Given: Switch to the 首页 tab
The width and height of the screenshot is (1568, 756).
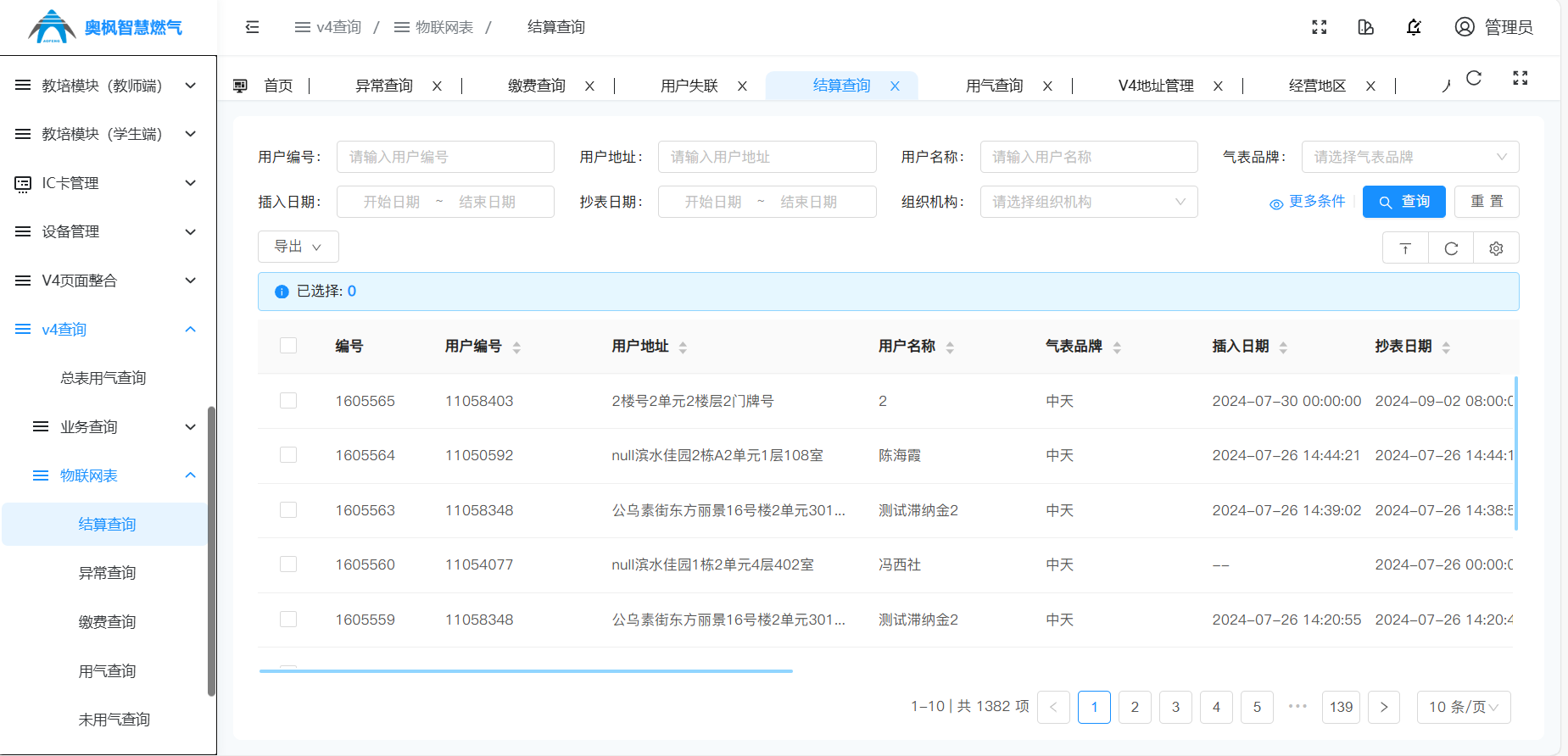Looking at the screenshot, I should pyautogui.click(x=278, y=86).
